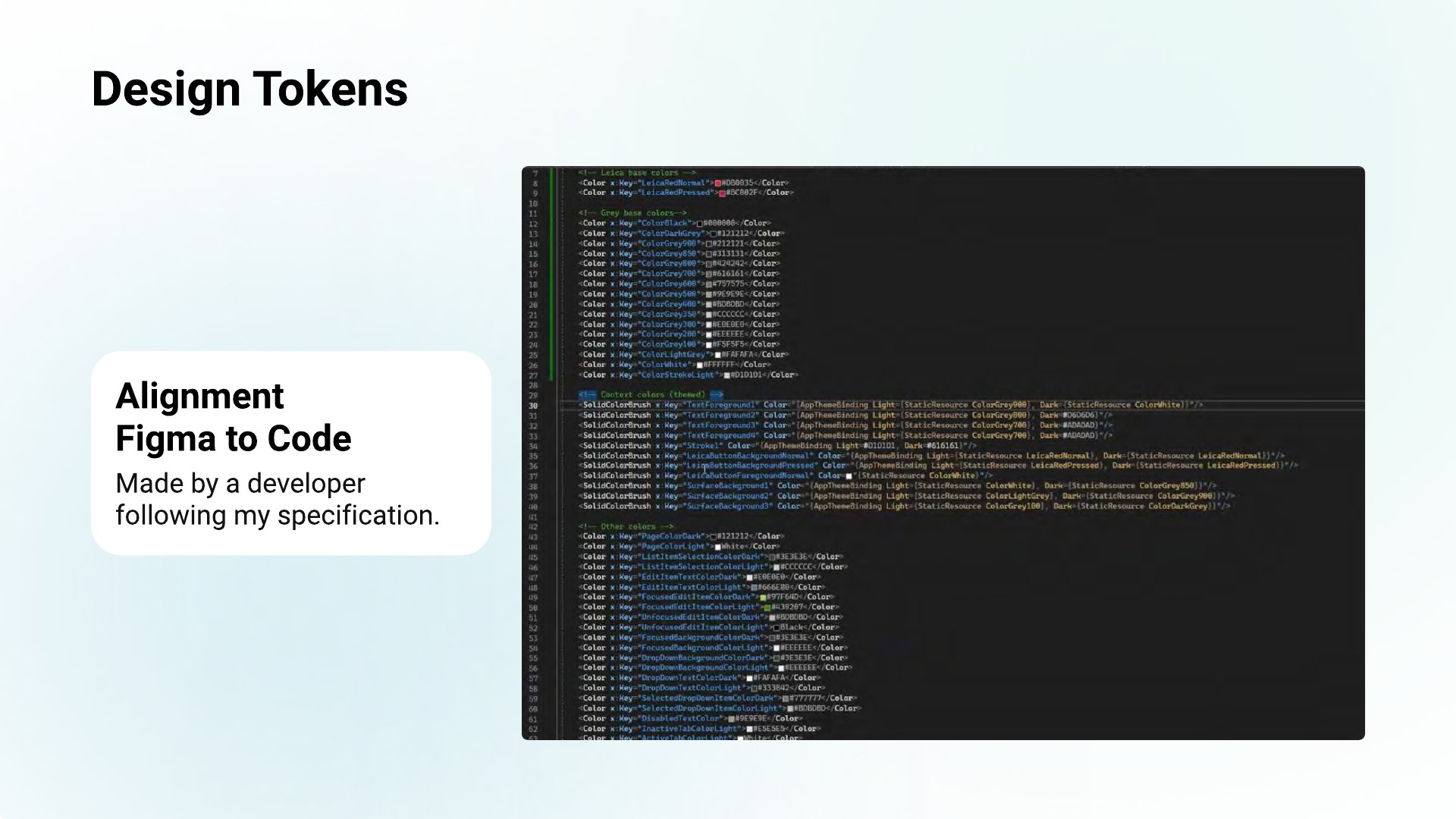The image size is (1456, 819).
Task: Click the "DropDownBackgroundColorLight" key name
Action: coord(705,668)
